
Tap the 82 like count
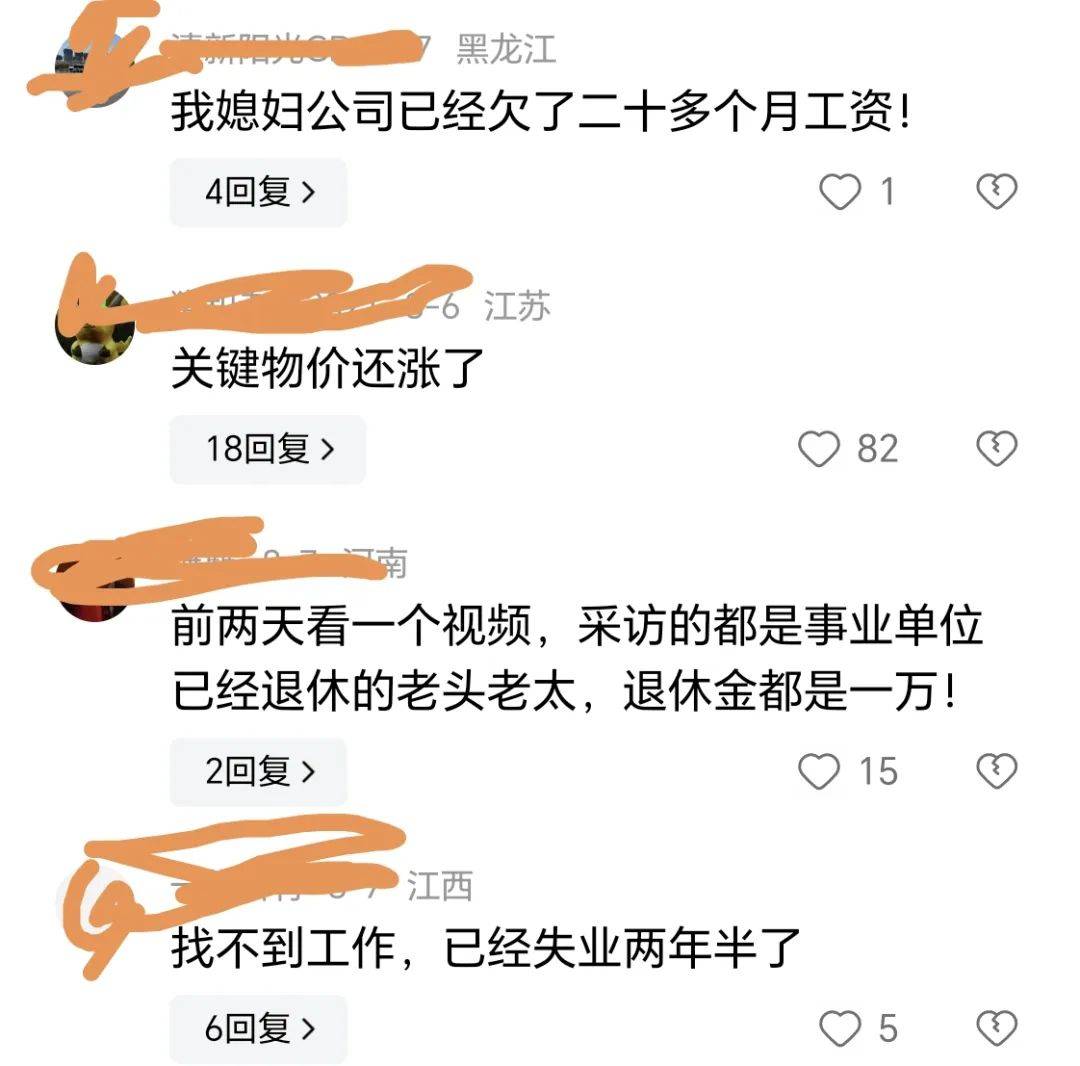(x=878, y=449)
